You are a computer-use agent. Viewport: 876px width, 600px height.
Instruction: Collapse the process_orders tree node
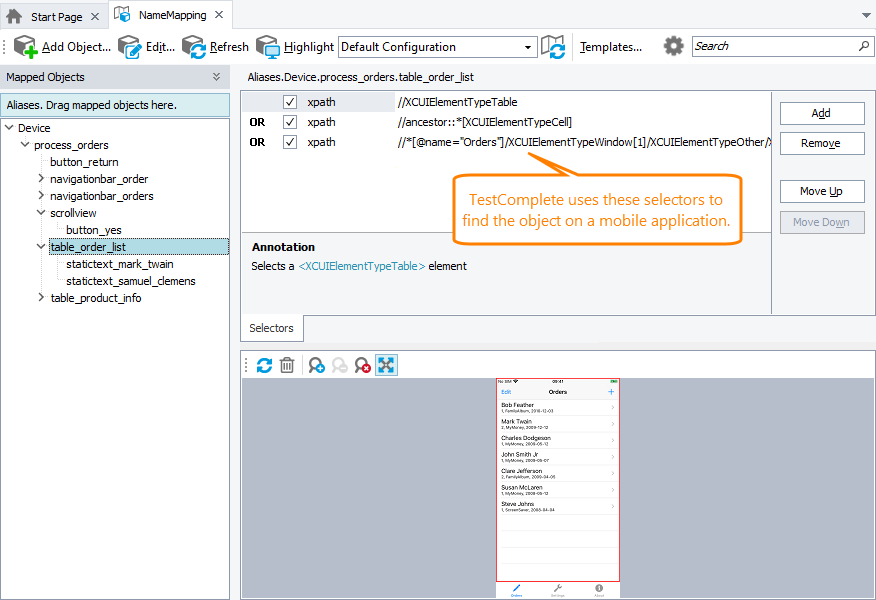(x=23, y=143)
